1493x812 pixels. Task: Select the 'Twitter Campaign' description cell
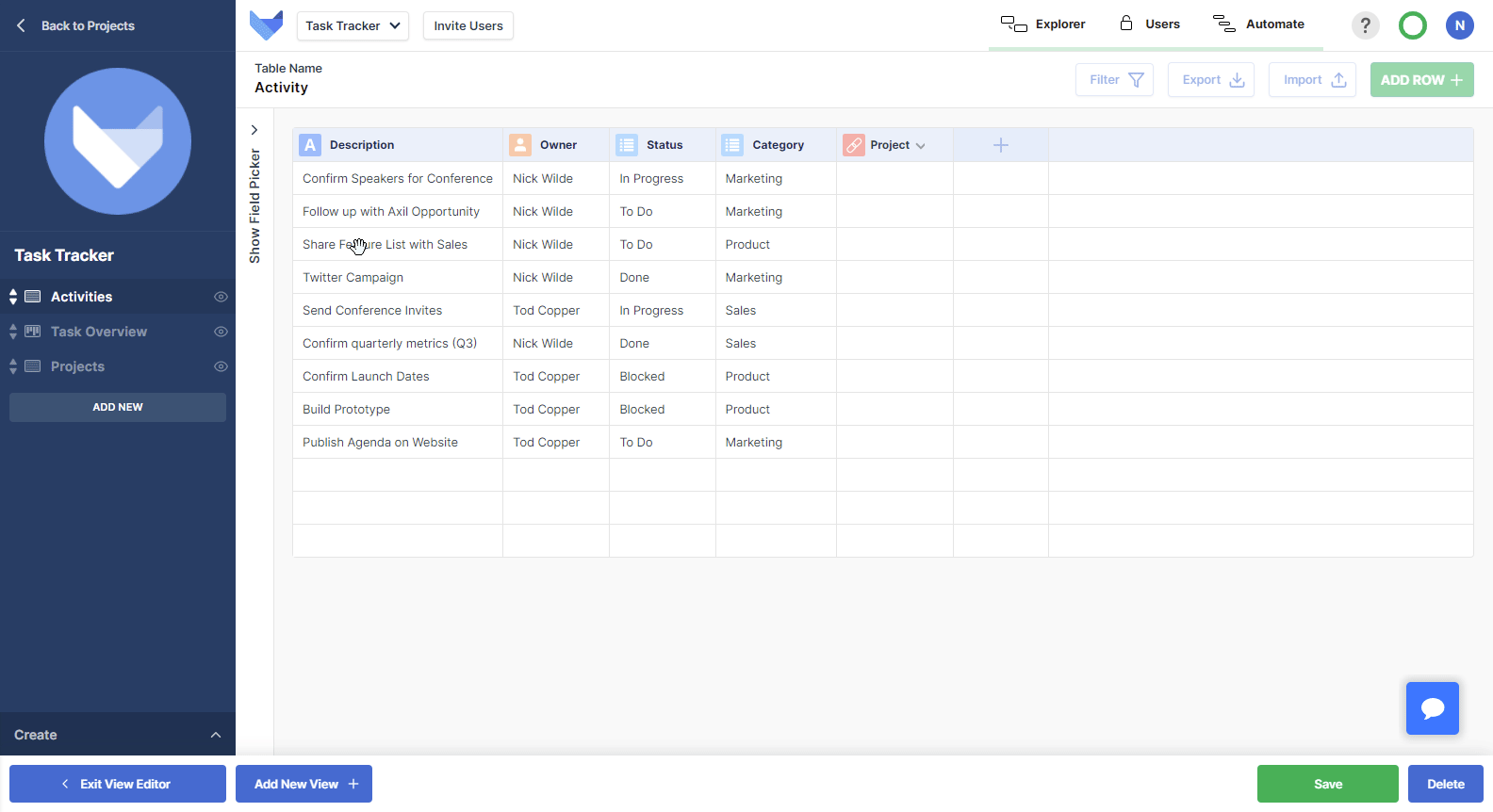pos(398,277)
